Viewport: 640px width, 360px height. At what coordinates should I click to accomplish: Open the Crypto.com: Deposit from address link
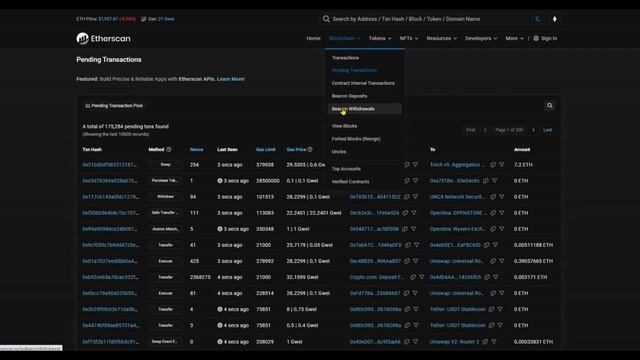pyautogui.click(x=377, y=277)
